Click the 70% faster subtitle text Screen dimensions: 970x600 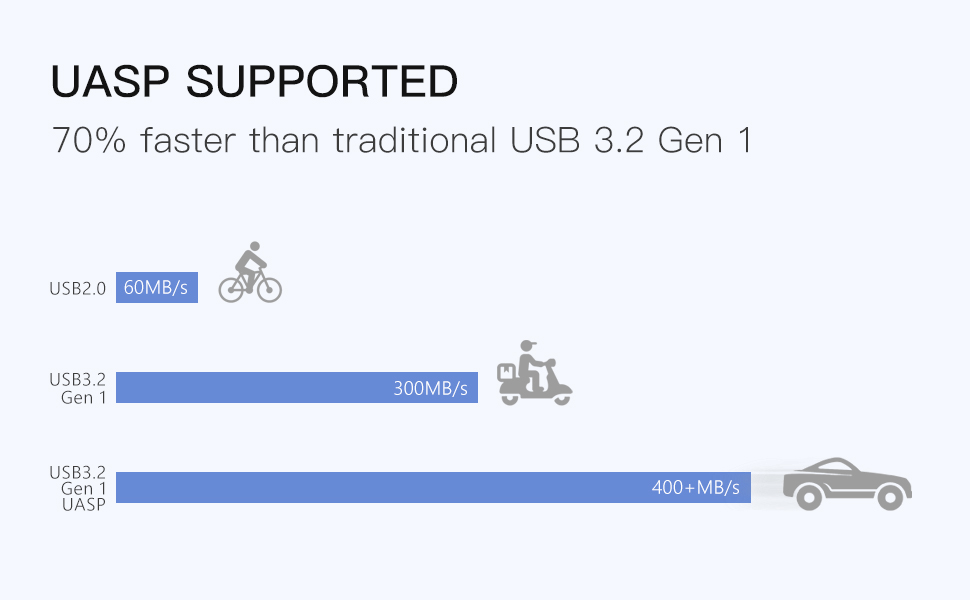[x=400, y=140]
